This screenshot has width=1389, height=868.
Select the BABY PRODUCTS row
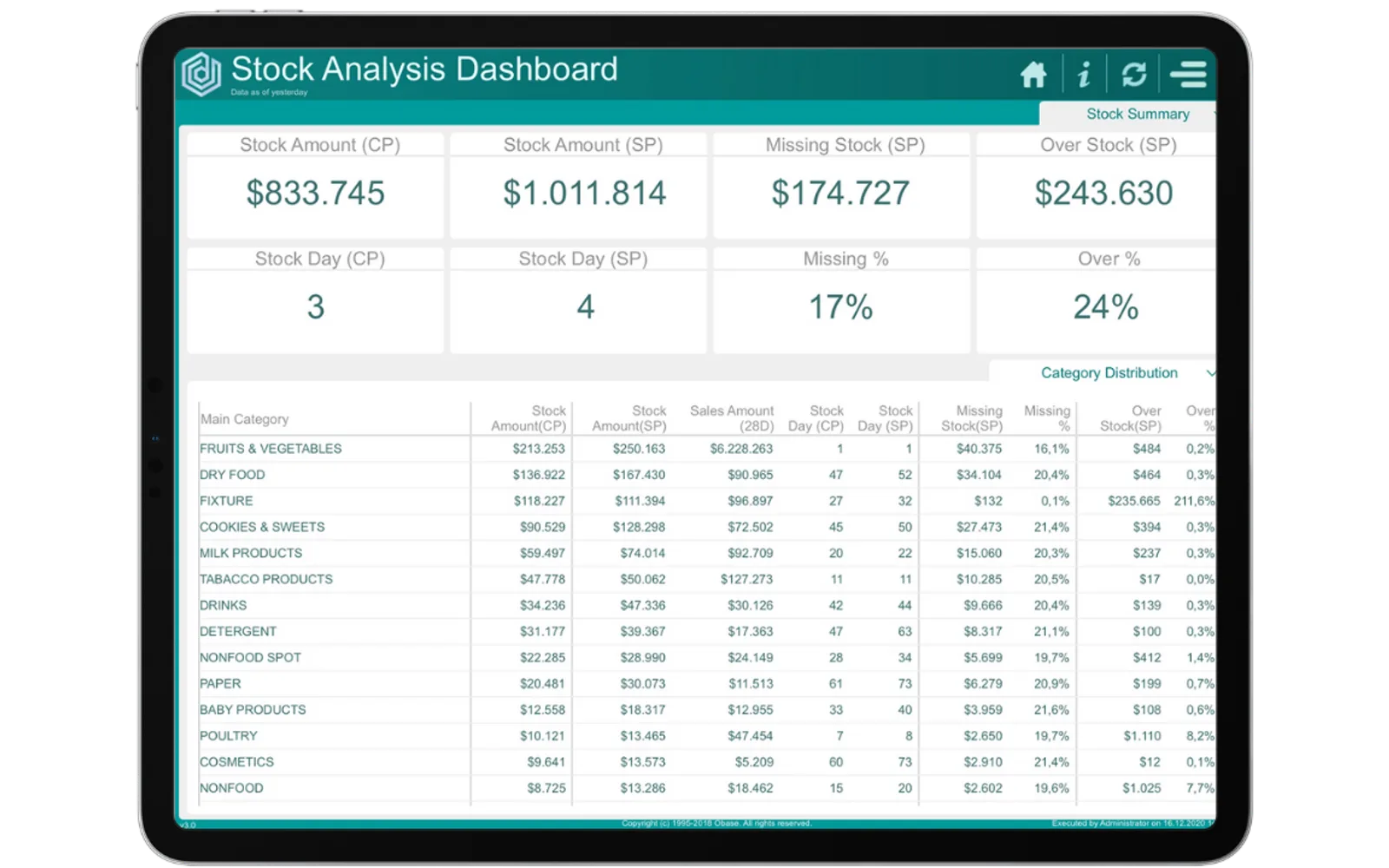(x=707, y=709)
